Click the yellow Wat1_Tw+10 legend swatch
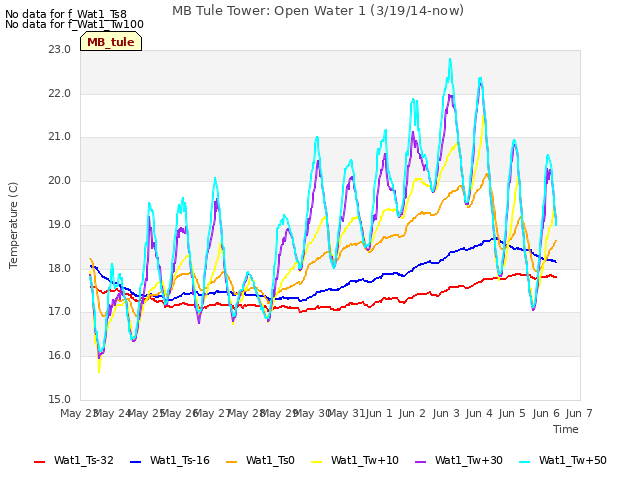The width and height of the screenshot is (640, 480). click(316, 462)
